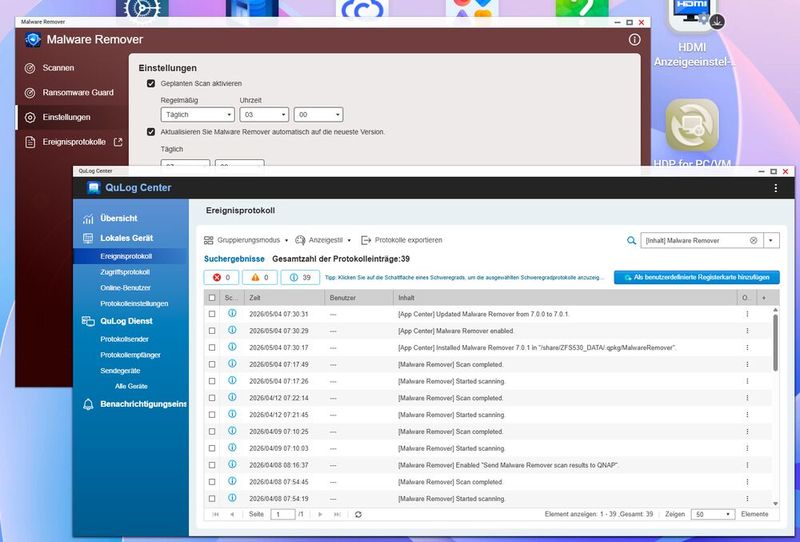Image resolution: width=800 pixels, height=542 pixels.
Task: Open Malware Remover info icon
Action: 634,39
